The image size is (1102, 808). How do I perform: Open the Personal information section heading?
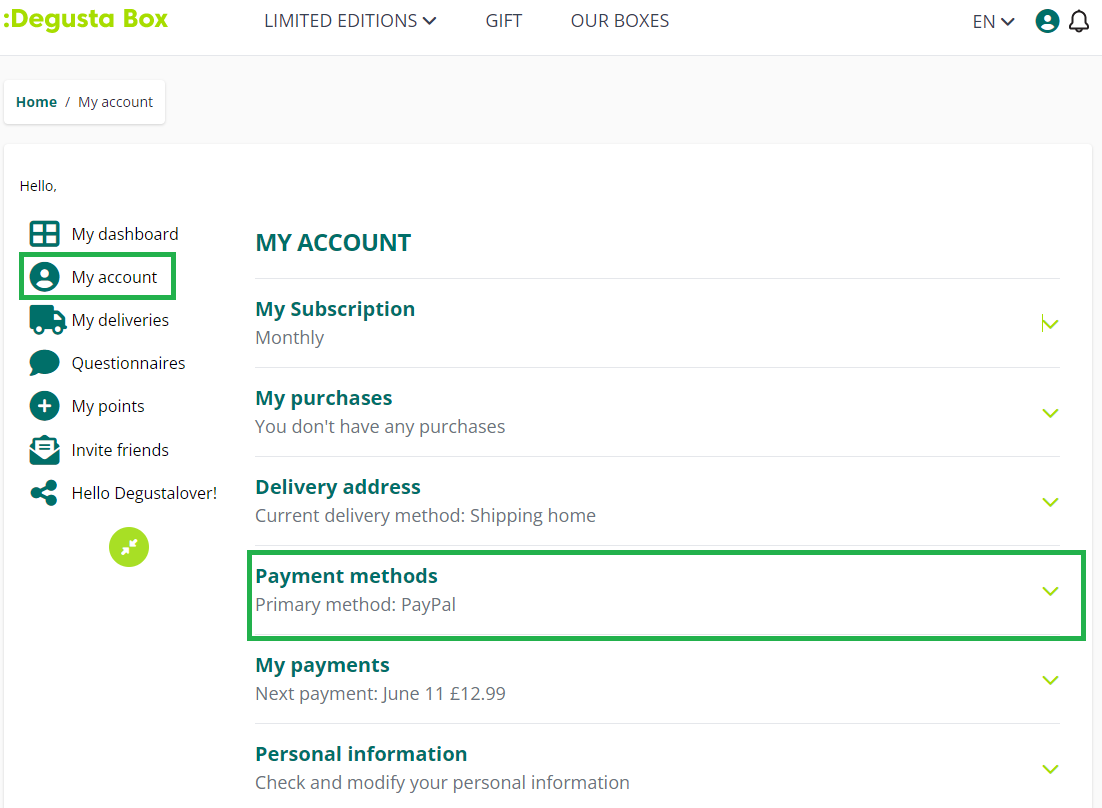tap(361, 754)
